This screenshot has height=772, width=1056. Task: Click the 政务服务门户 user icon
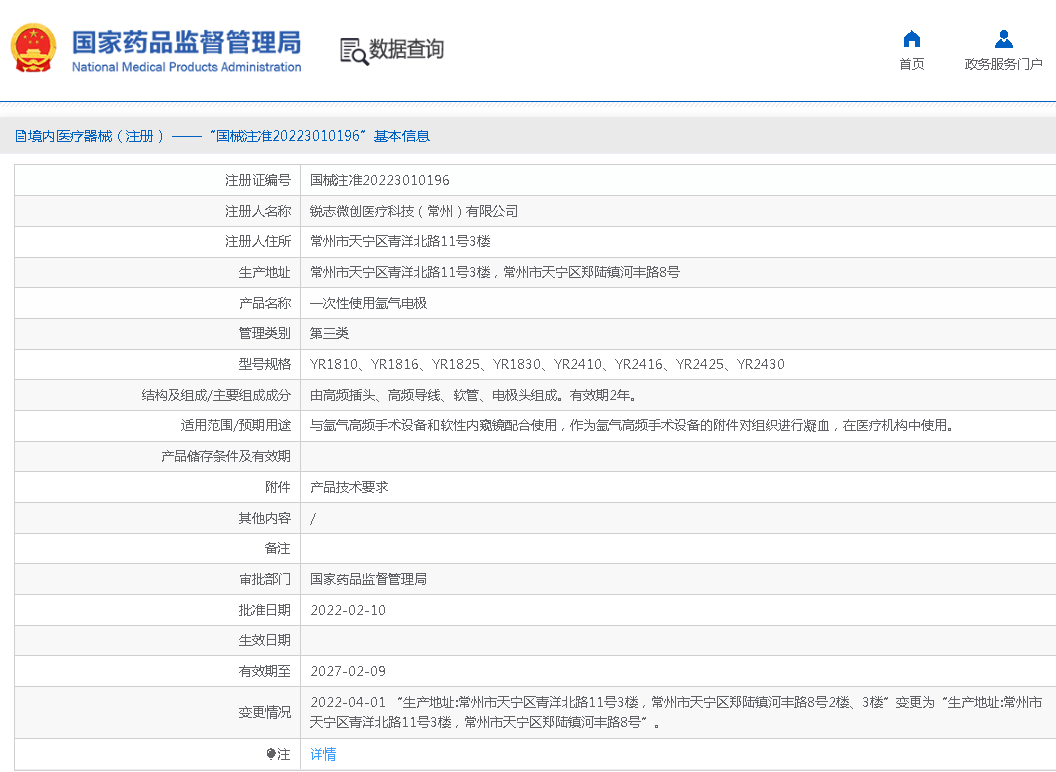pos(1003,39)
